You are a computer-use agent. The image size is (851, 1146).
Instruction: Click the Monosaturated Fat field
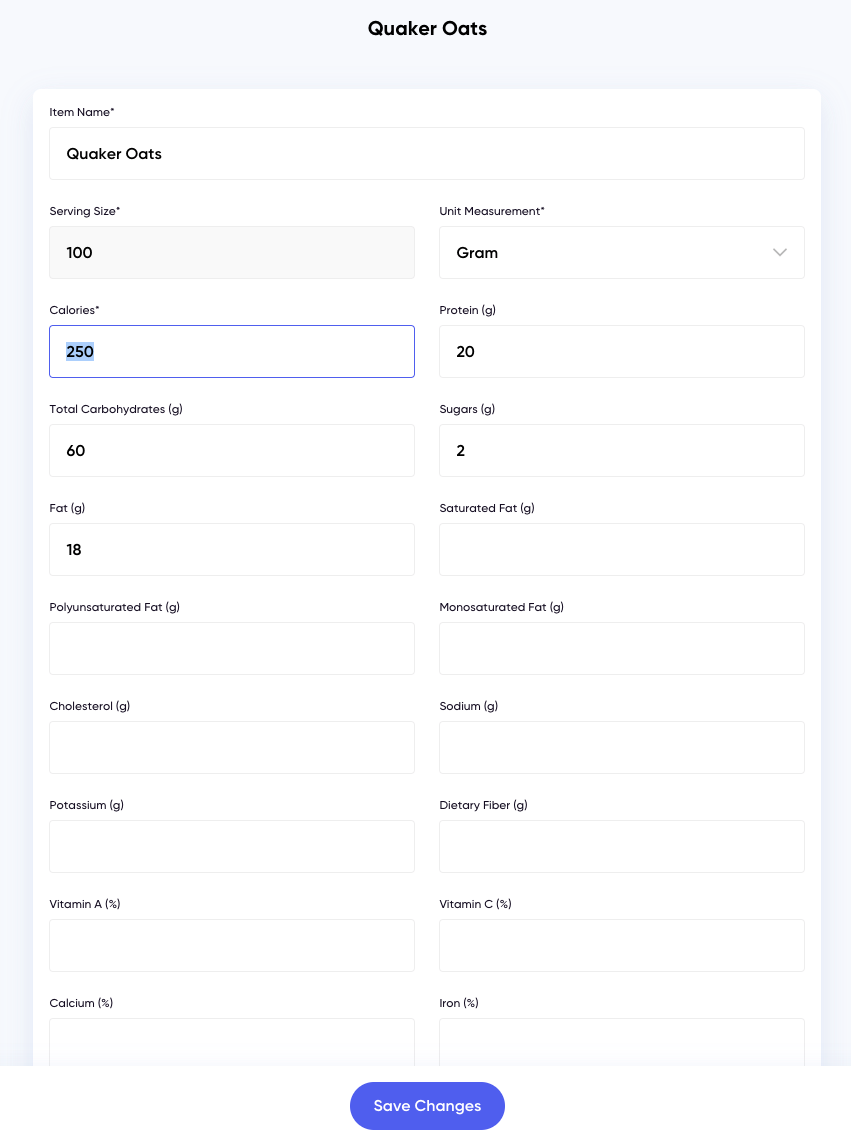[621, 648]
